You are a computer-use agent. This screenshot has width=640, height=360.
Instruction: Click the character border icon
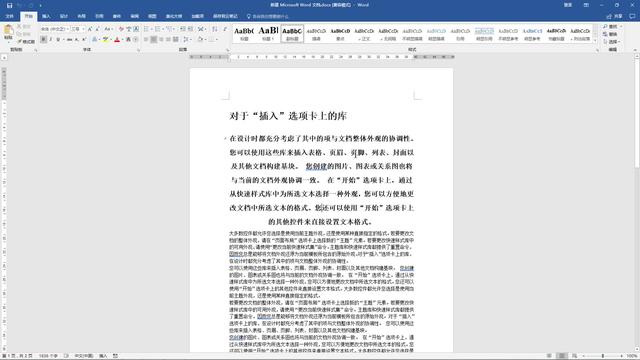point(136,29)
